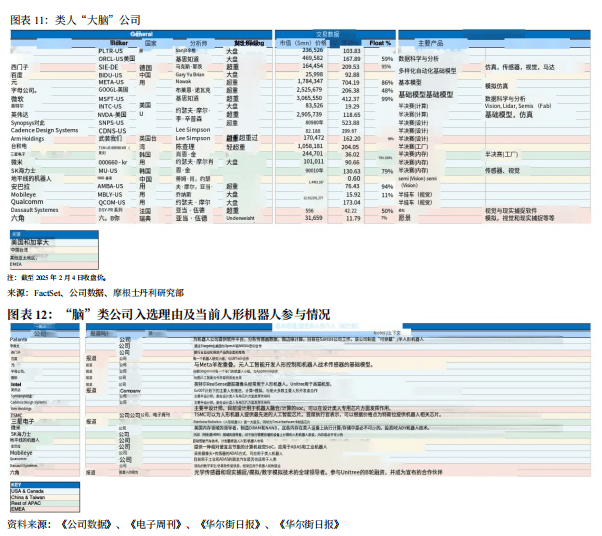Click text 仿真、传感器、视觉、马达
This screenshot has width=602, height=536.
click(520, 67)
